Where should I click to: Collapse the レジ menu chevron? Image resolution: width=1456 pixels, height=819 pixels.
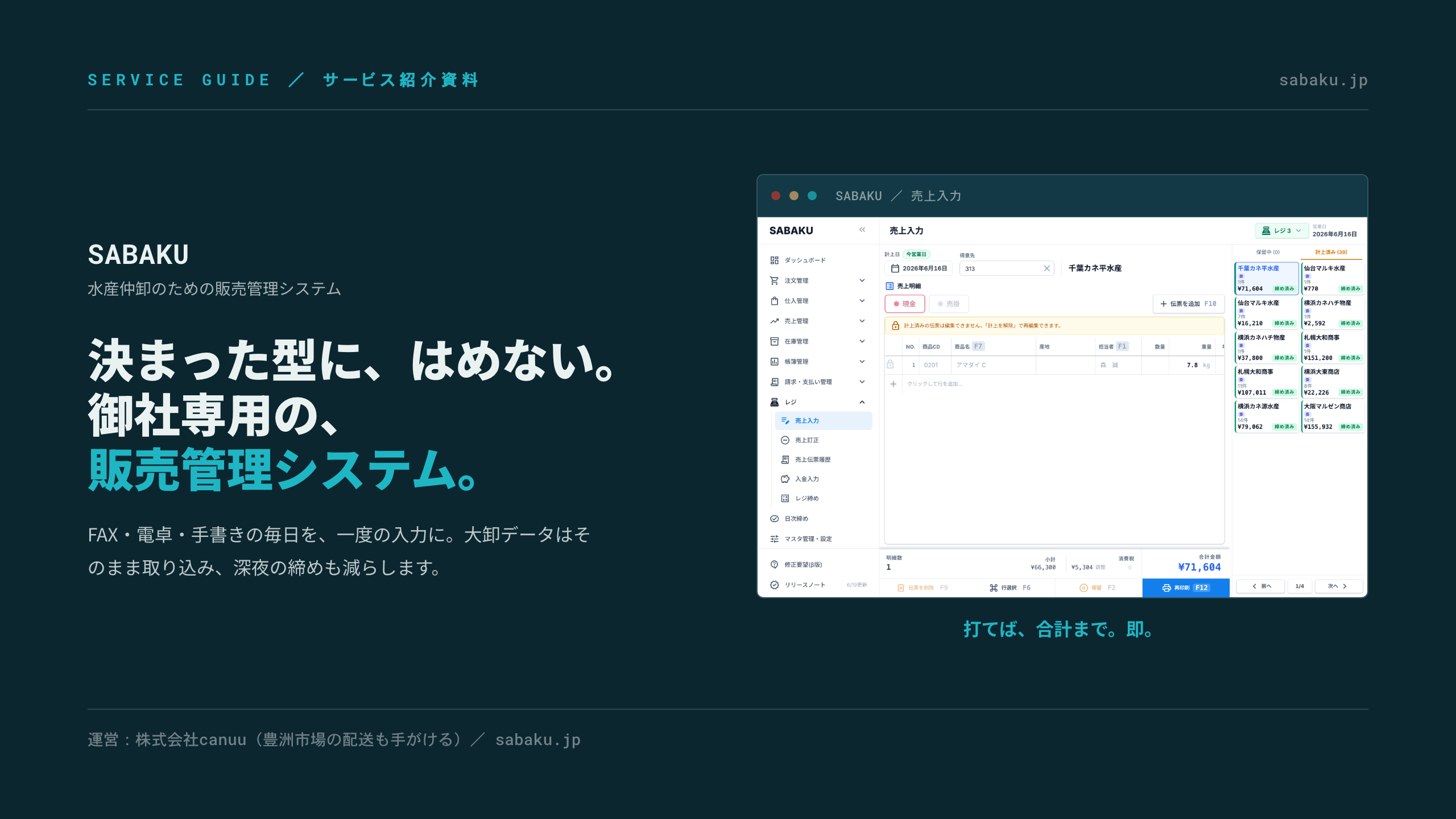862,402
